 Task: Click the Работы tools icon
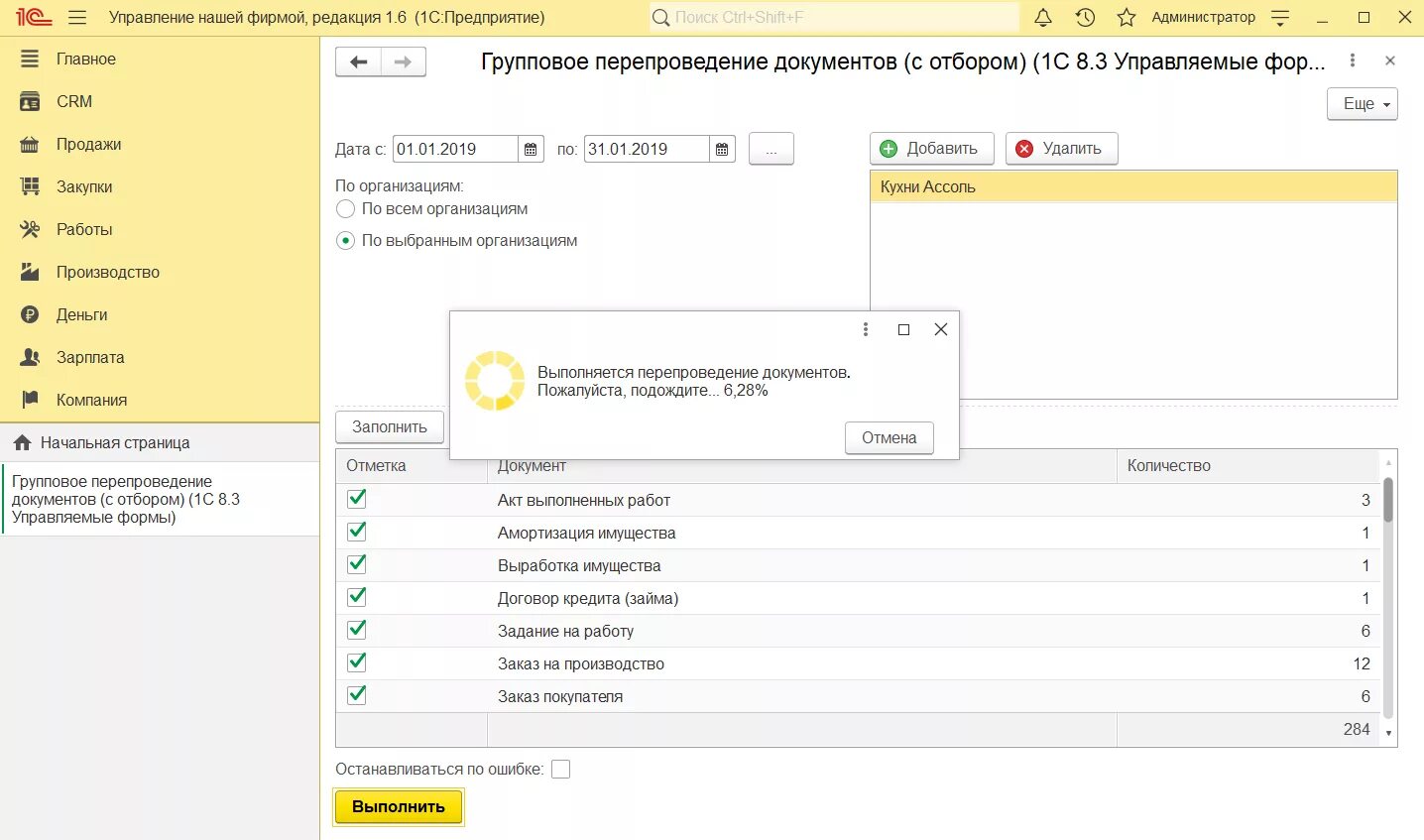coord(30,229)
